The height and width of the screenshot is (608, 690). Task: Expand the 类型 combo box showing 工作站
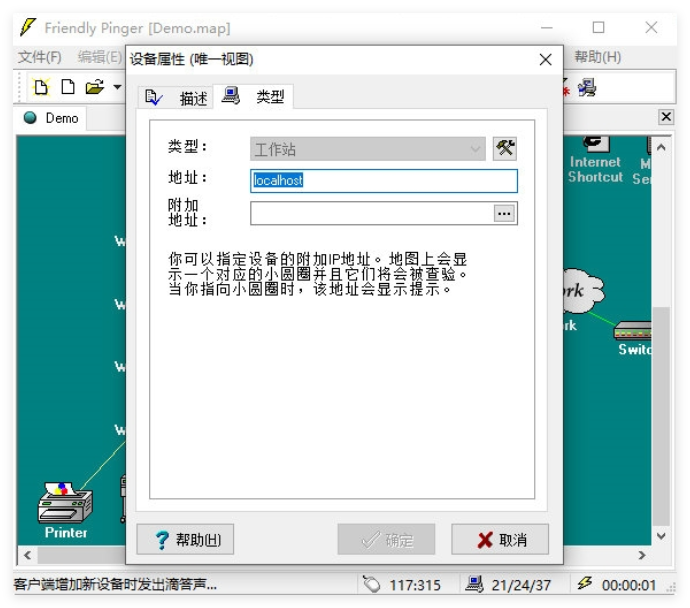tap(368, 149)
